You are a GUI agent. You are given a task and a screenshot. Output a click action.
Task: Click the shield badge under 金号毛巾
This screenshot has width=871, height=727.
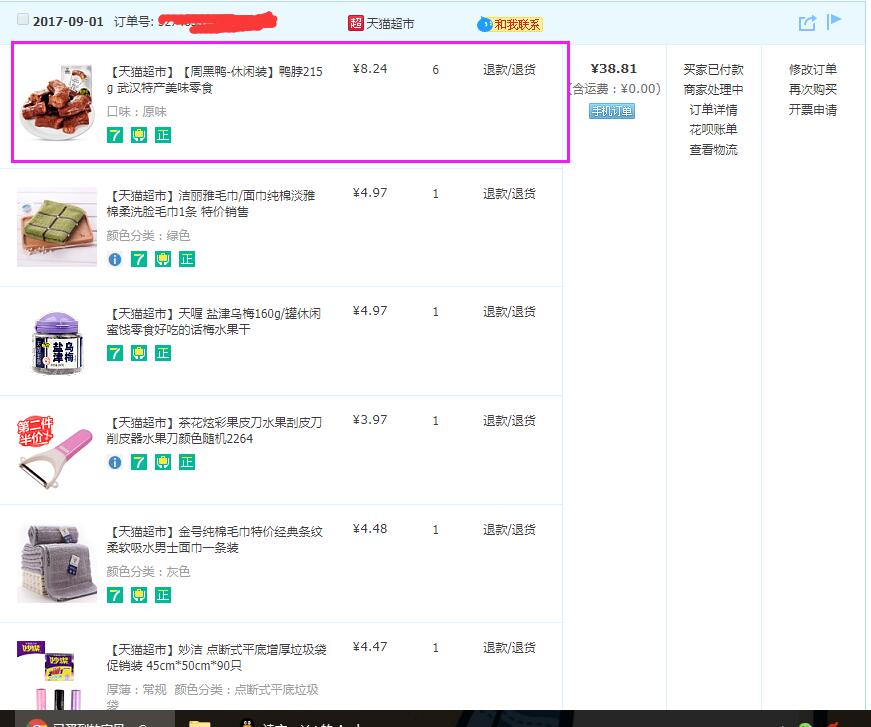[x=139, y=595]
